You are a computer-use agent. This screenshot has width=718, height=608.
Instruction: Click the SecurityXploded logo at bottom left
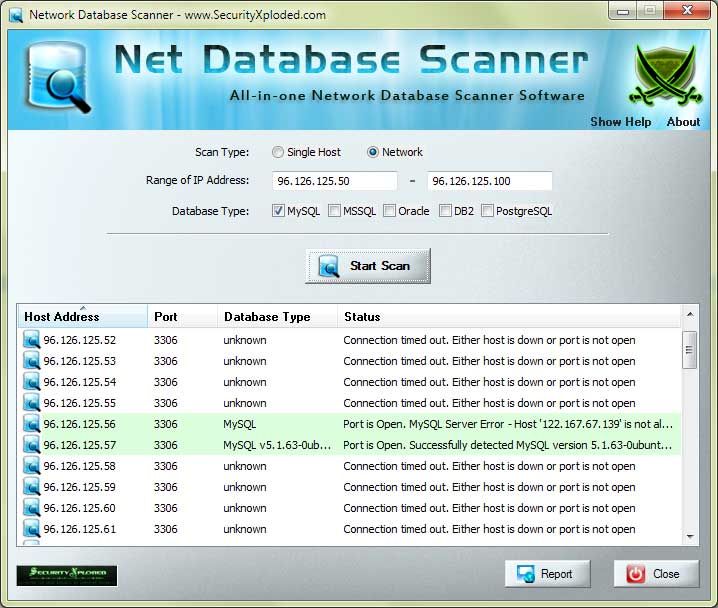tap(67, 575)
